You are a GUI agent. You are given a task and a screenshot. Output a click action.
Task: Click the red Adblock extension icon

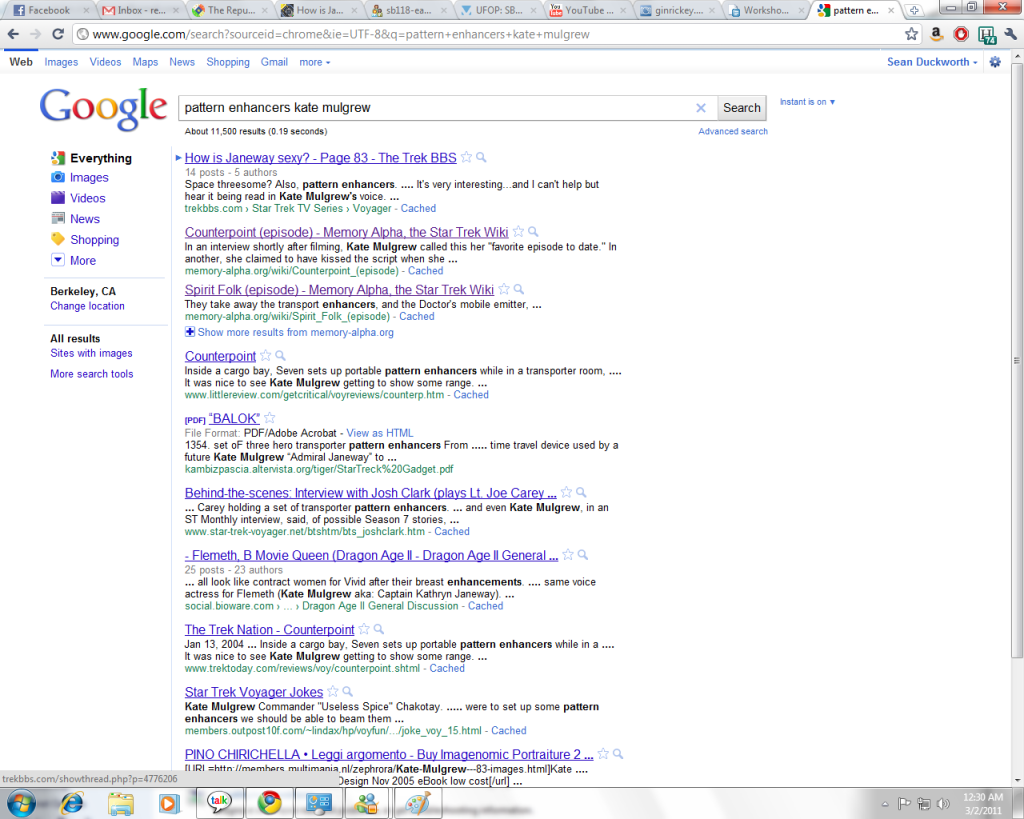[961, 34]
